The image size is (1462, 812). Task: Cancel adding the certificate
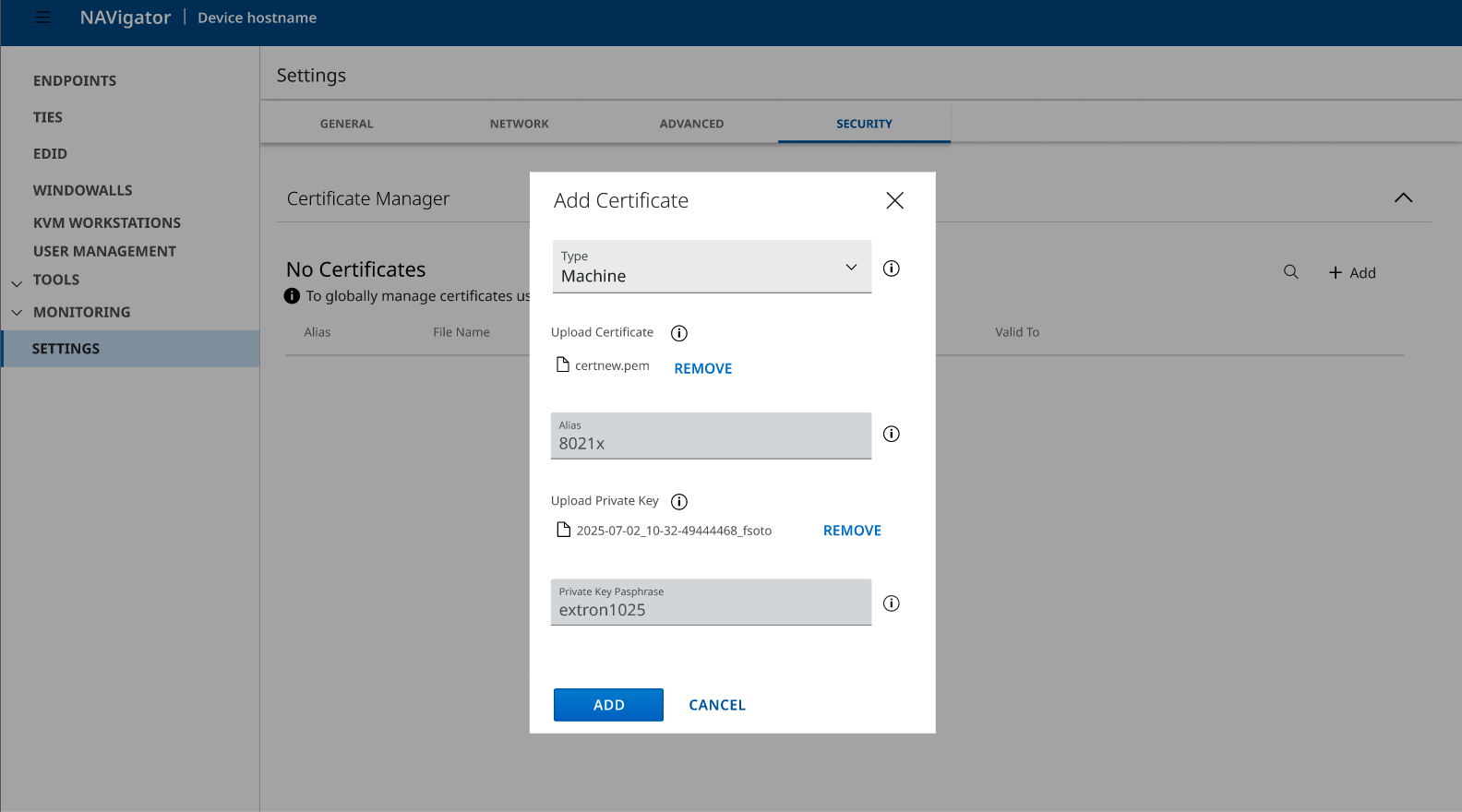click(716, 705)
